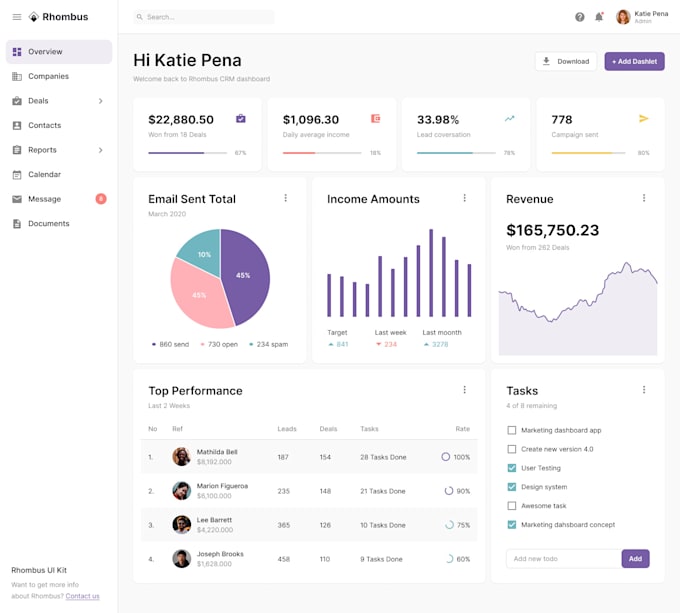Image resolution: width=680 pixels, height=613 pixels.
Task: Click the 80% campaign sent progress bar
Action: pos(588,153)
